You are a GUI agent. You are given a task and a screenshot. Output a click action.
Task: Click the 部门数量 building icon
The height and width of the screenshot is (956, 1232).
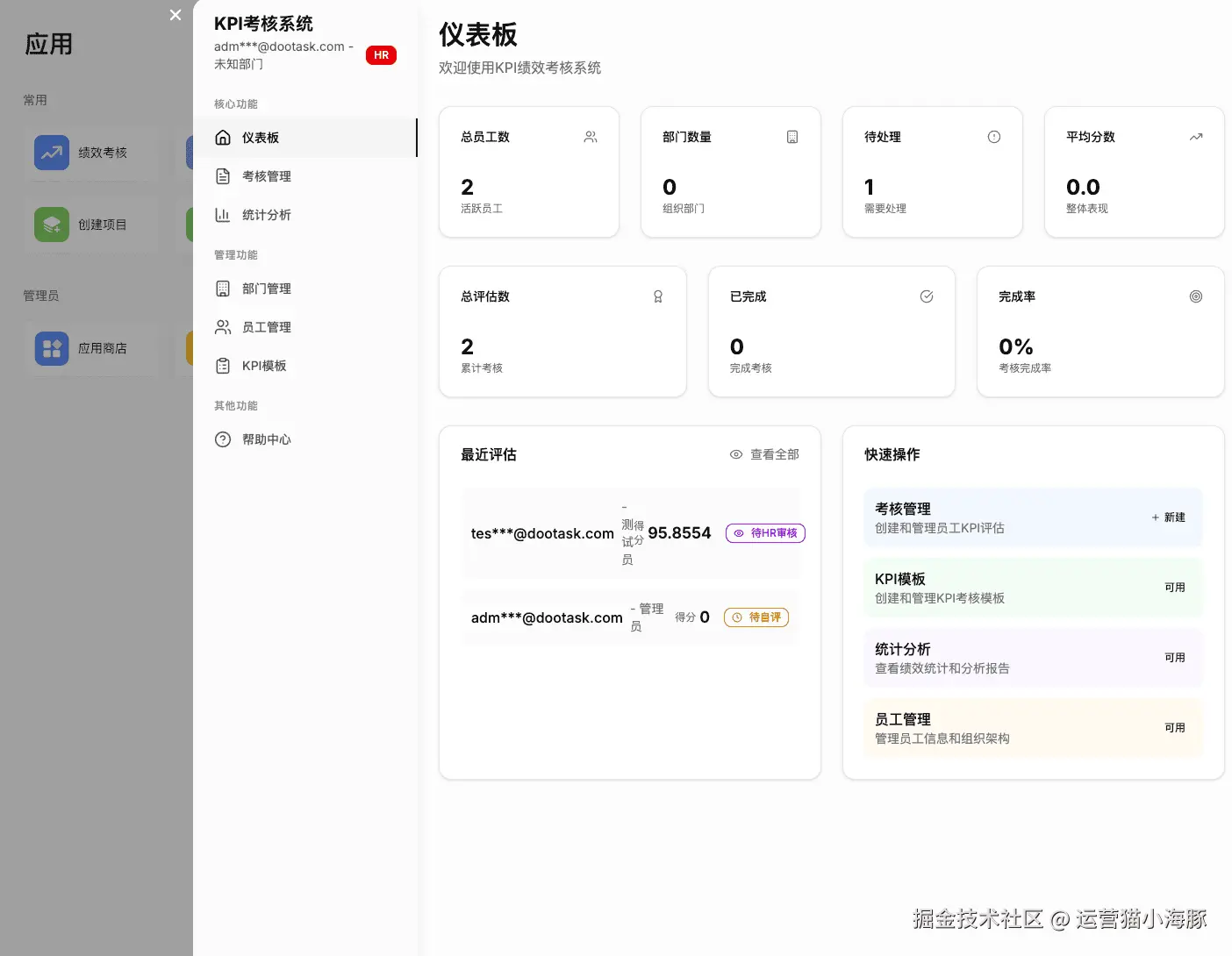(792, 137)
